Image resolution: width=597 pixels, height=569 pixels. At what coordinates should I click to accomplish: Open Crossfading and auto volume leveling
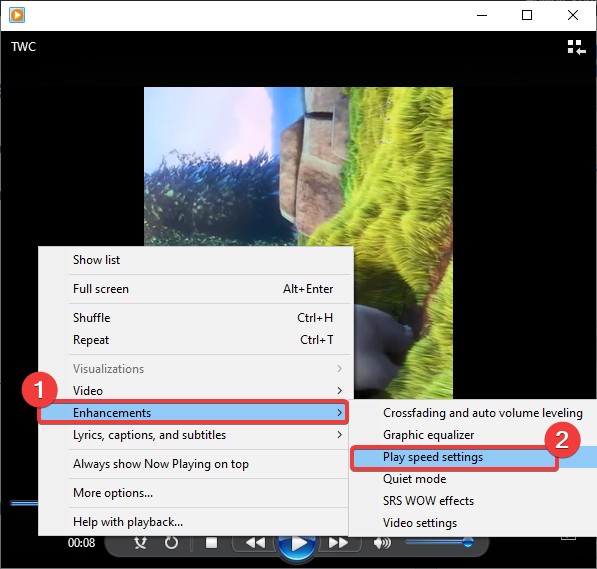click(473, 413)
